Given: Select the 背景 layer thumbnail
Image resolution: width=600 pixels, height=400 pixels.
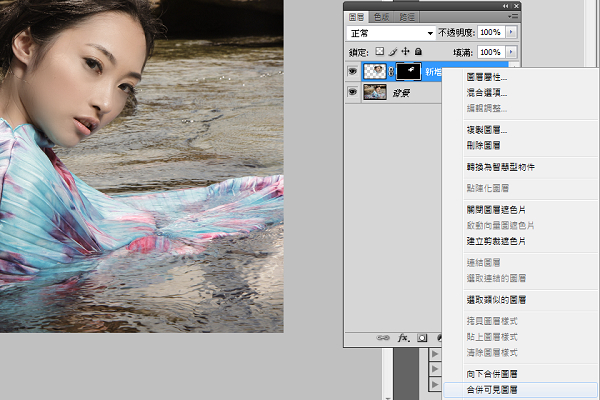Looking at the screenshot, I should click(x=375, y=92).
